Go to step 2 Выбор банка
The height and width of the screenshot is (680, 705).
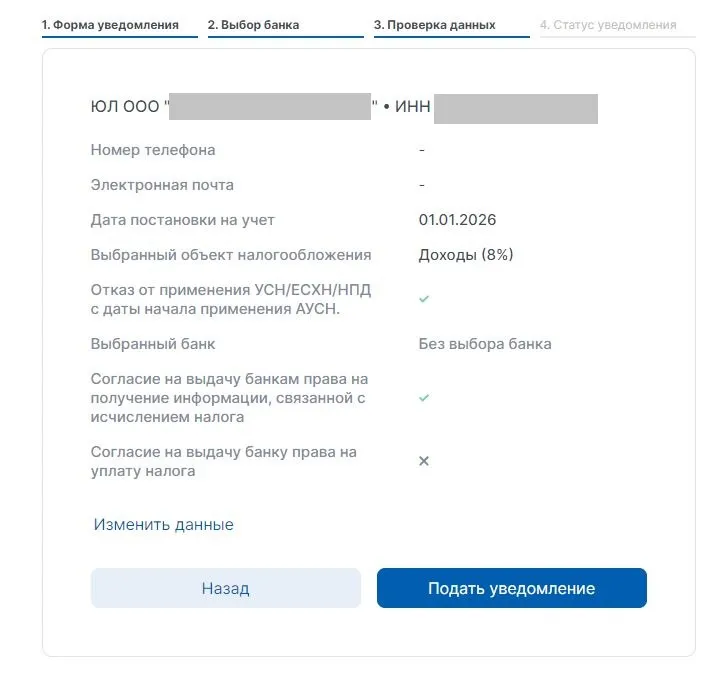(x=253, y=25)
